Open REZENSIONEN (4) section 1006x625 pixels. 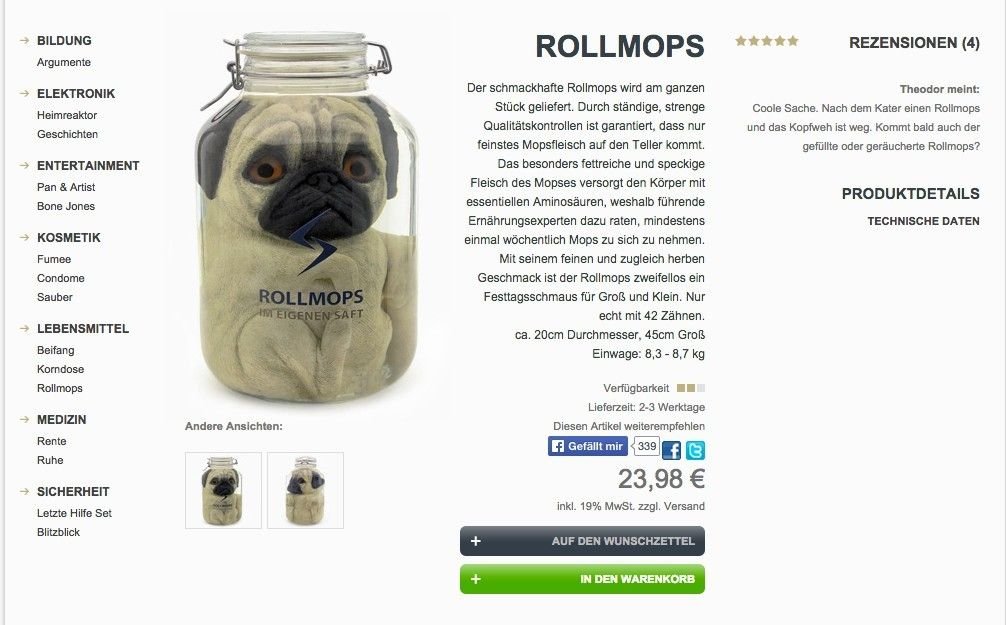pyautogui.click(x=914, y=43)
